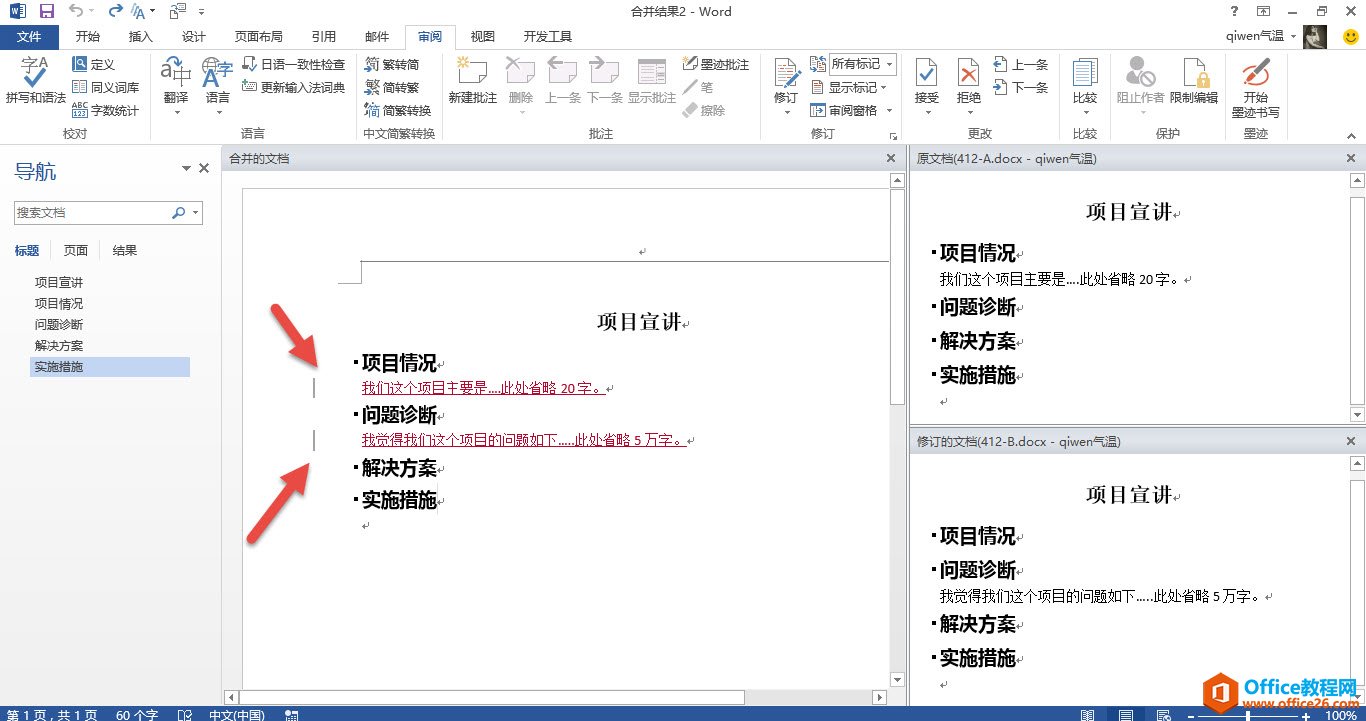Image resolution: width=1366 pixels, height=721 pixels.
Task: Switch to the View ribbon tab
Action: [483, 37]
